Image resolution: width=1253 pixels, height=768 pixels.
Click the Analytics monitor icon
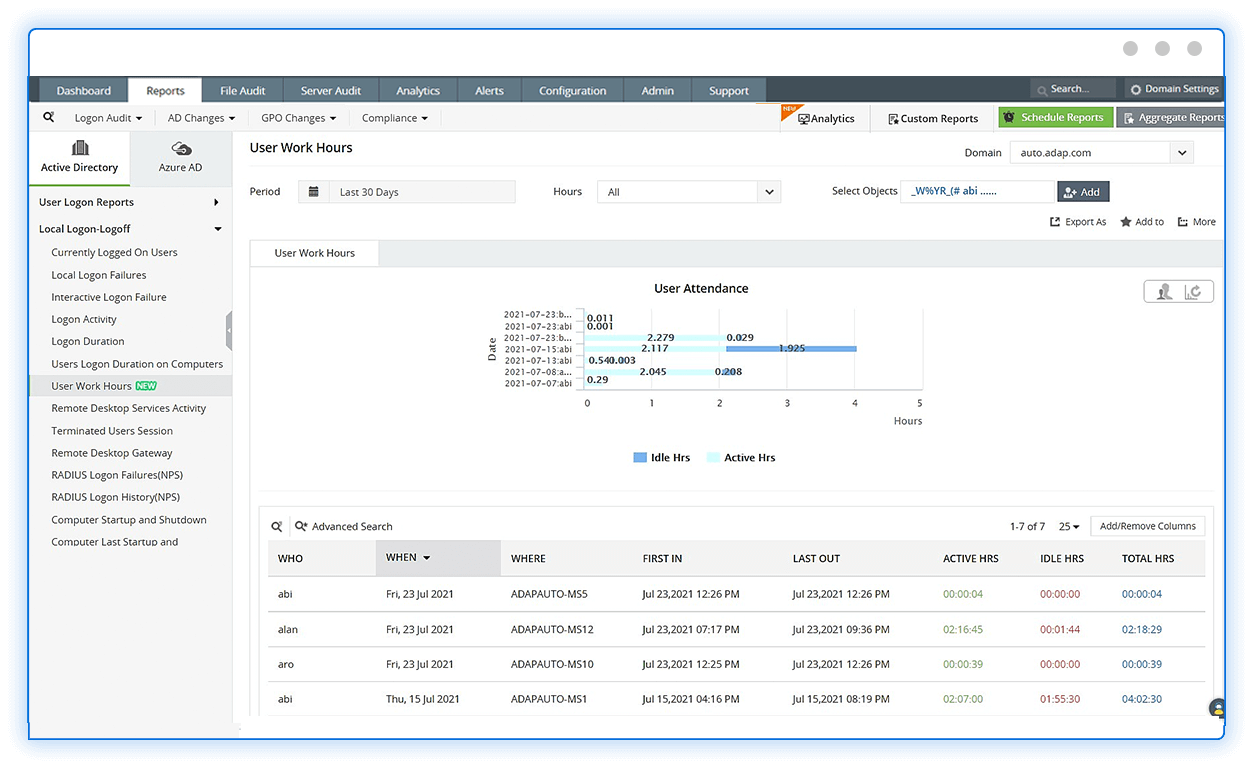803,119
